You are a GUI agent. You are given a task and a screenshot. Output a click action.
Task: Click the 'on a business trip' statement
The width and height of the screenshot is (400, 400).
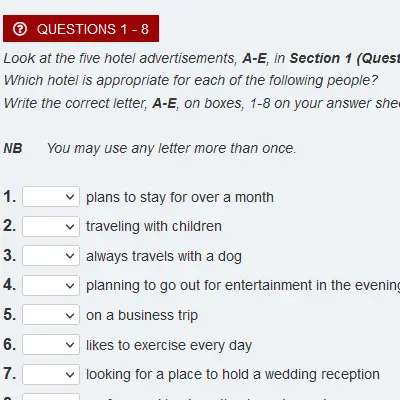point(142,315)
